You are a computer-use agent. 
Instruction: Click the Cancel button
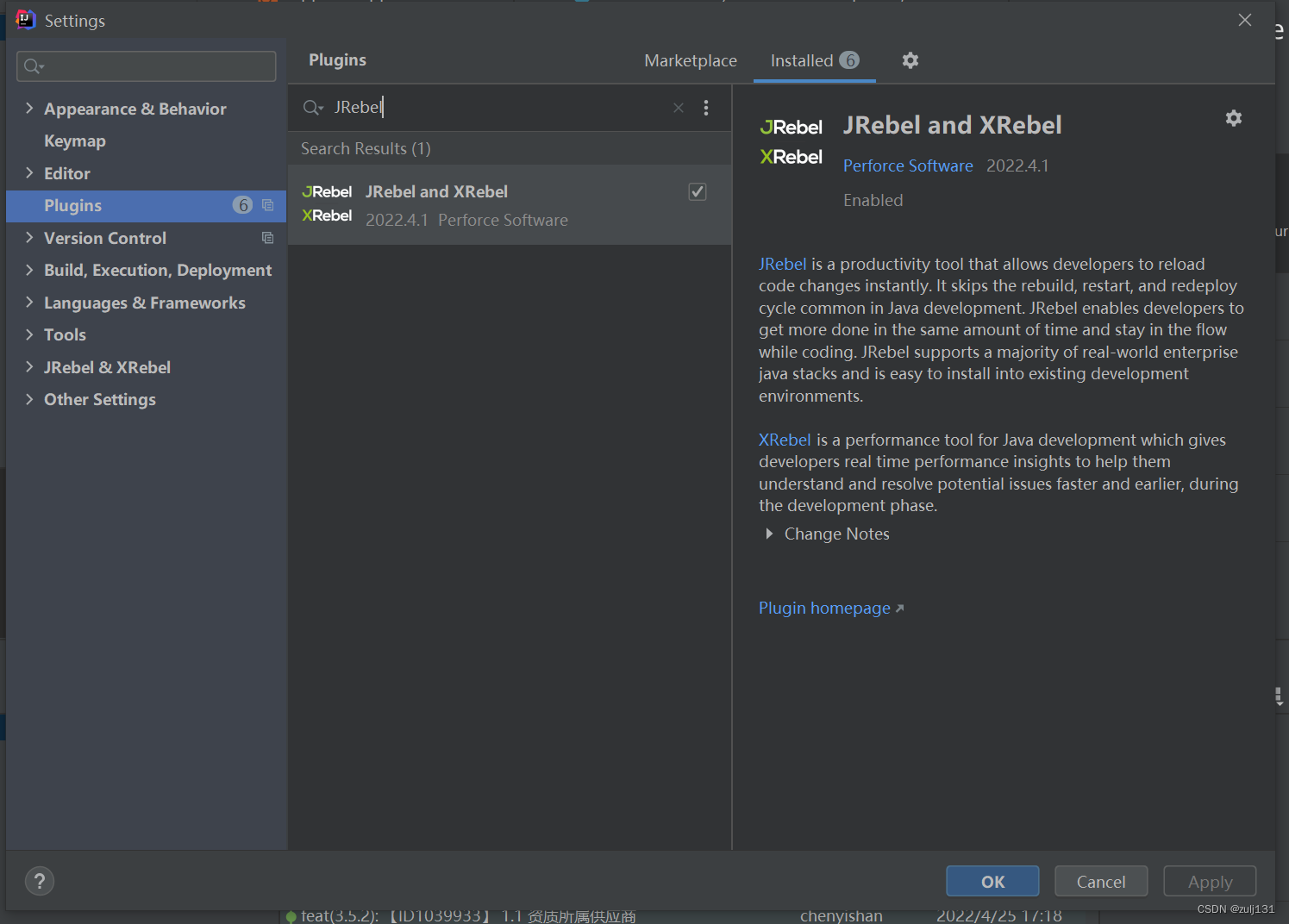1101,882
